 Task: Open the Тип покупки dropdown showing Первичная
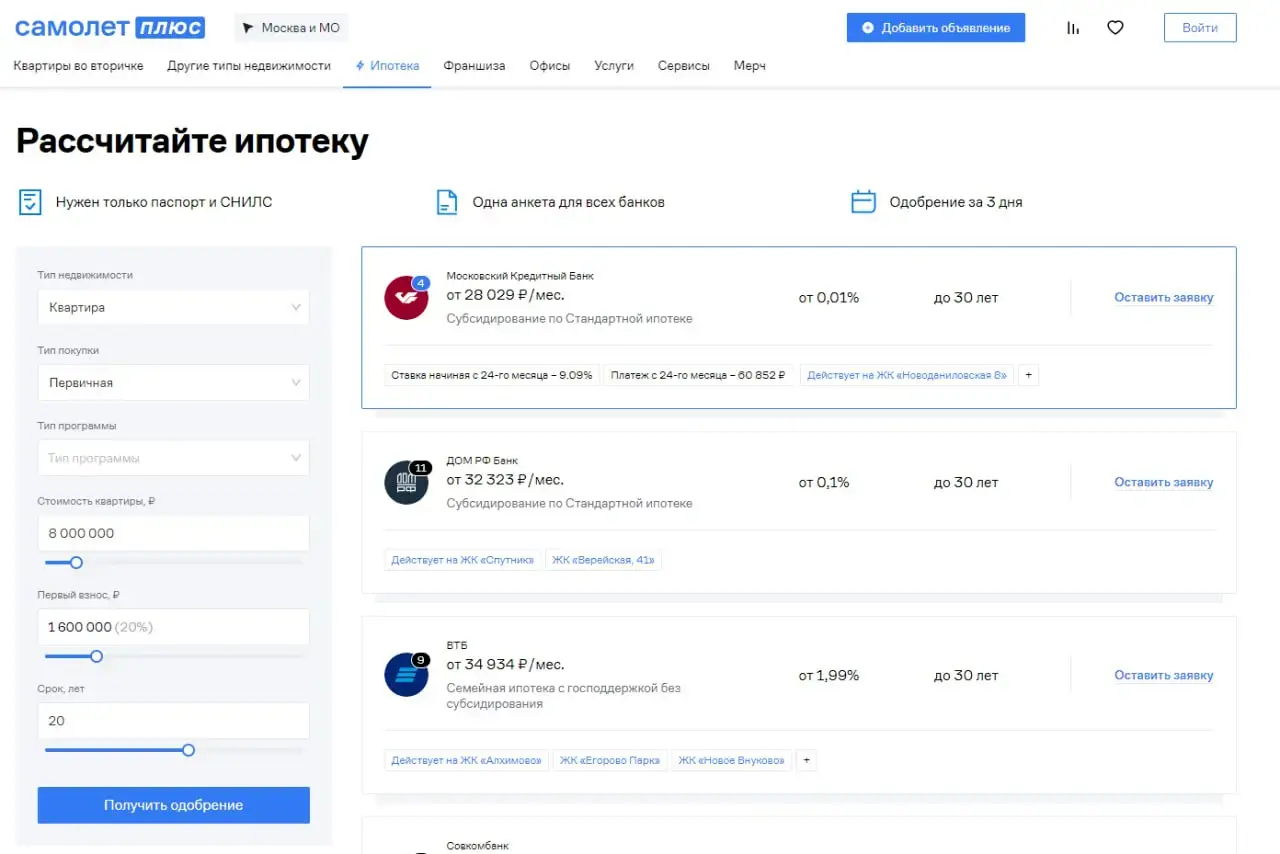click(173, 382)
